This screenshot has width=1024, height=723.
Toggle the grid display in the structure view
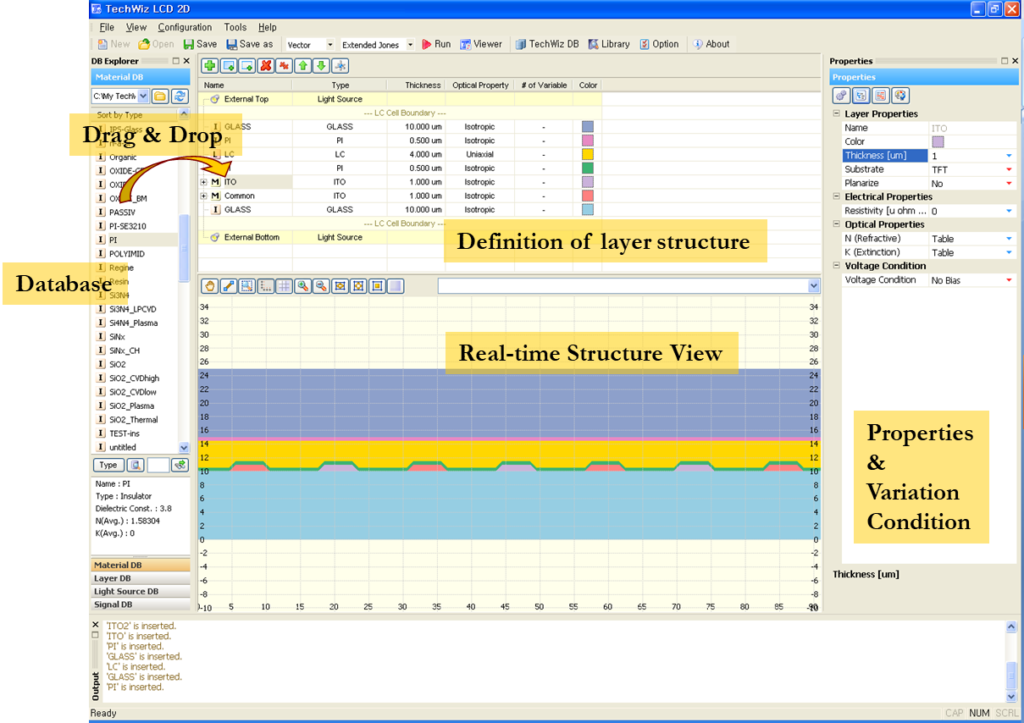pos(282,286)
